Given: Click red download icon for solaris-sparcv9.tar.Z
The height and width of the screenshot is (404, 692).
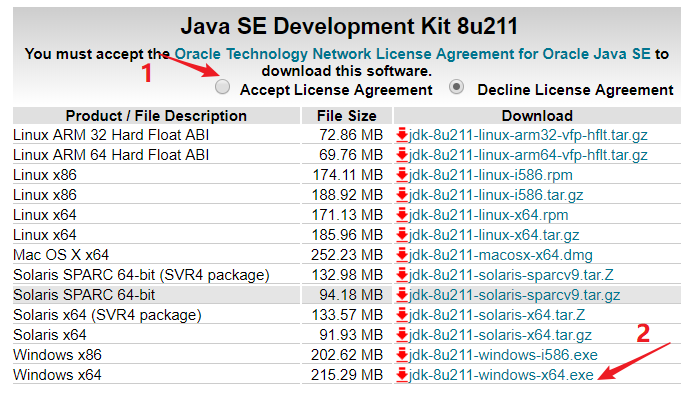Looking at the screenshot, I should [x=402, y=275].
